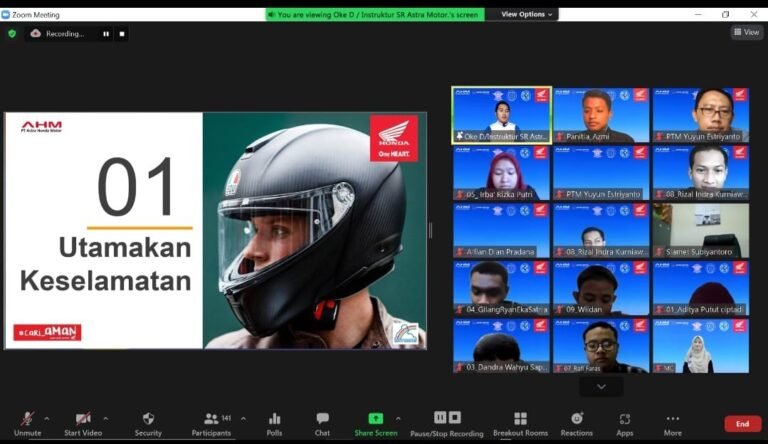The image size is (768, 444).
Task: Select Alfian Dian Pradana video tile
Action: [x=502, y=230]
